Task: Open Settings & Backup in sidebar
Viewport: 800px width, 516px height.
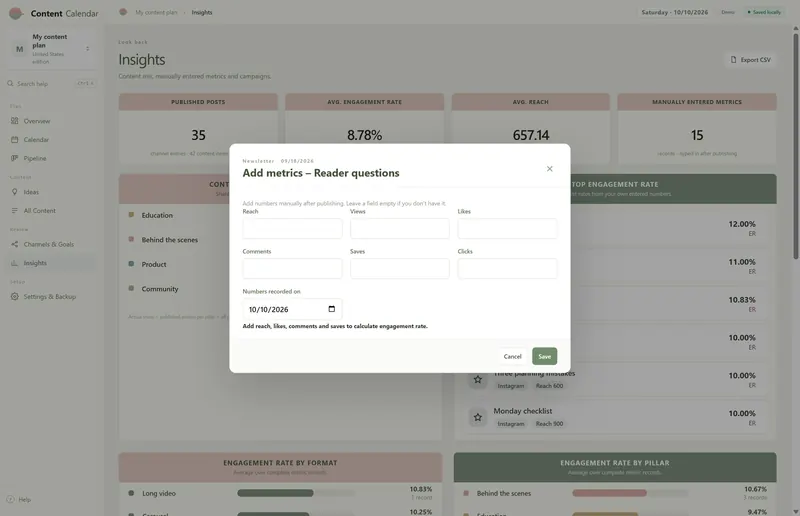Action: (x=51, y=297)
